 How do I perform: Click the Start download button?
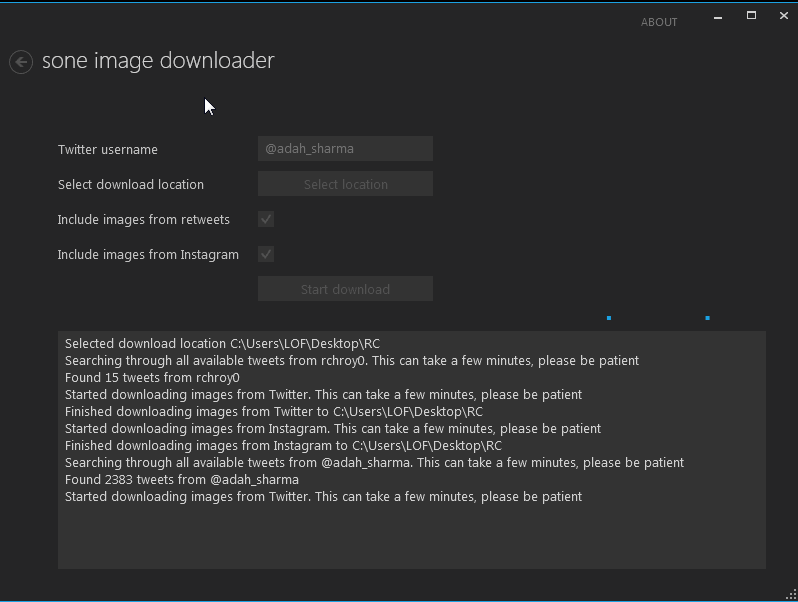[346, 289]
